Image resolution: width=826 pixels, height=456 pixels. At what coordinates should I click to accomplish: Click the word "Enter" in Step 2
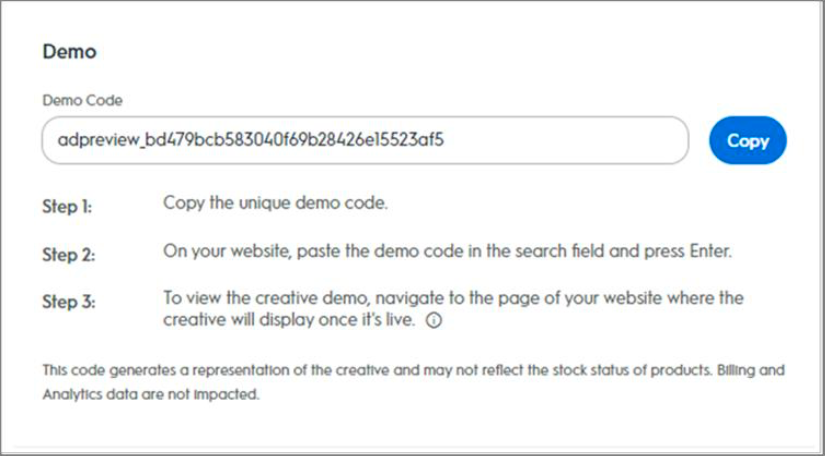click(711, 251)
